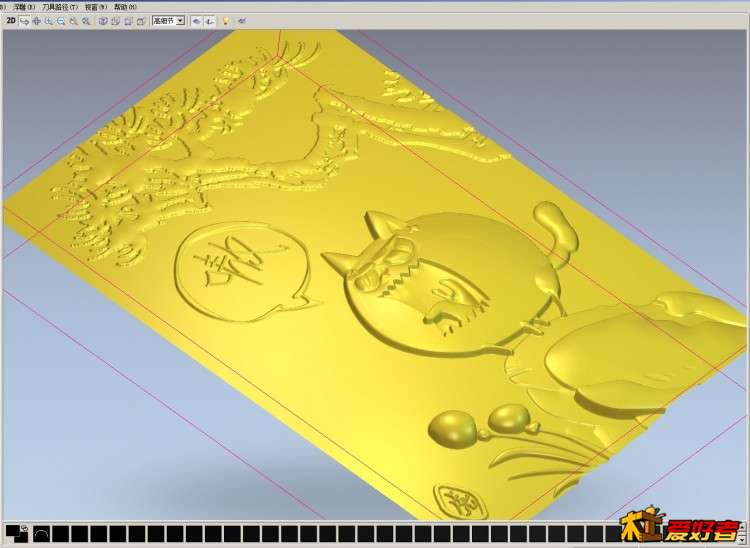The image size is (750, 548).
Task: Click the view along Z cube icon
Action: pyautogui.click(x=141, y=21)
